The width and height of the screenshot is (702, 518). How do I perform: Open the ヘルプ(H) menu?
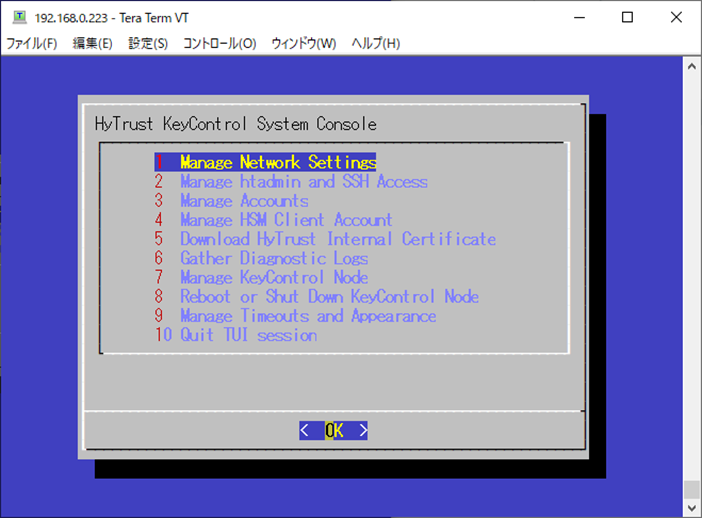point(376,43)
